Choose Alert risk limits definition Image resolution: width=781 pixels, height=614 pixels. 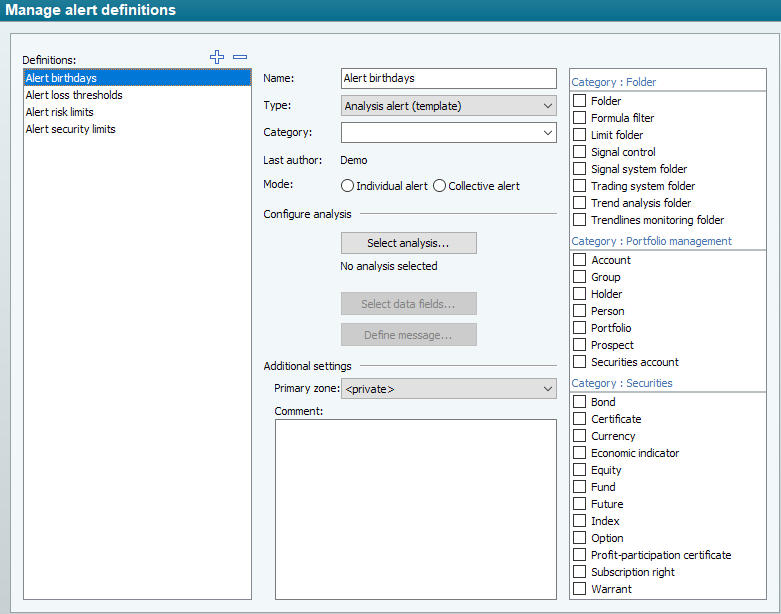coord(60,112)
